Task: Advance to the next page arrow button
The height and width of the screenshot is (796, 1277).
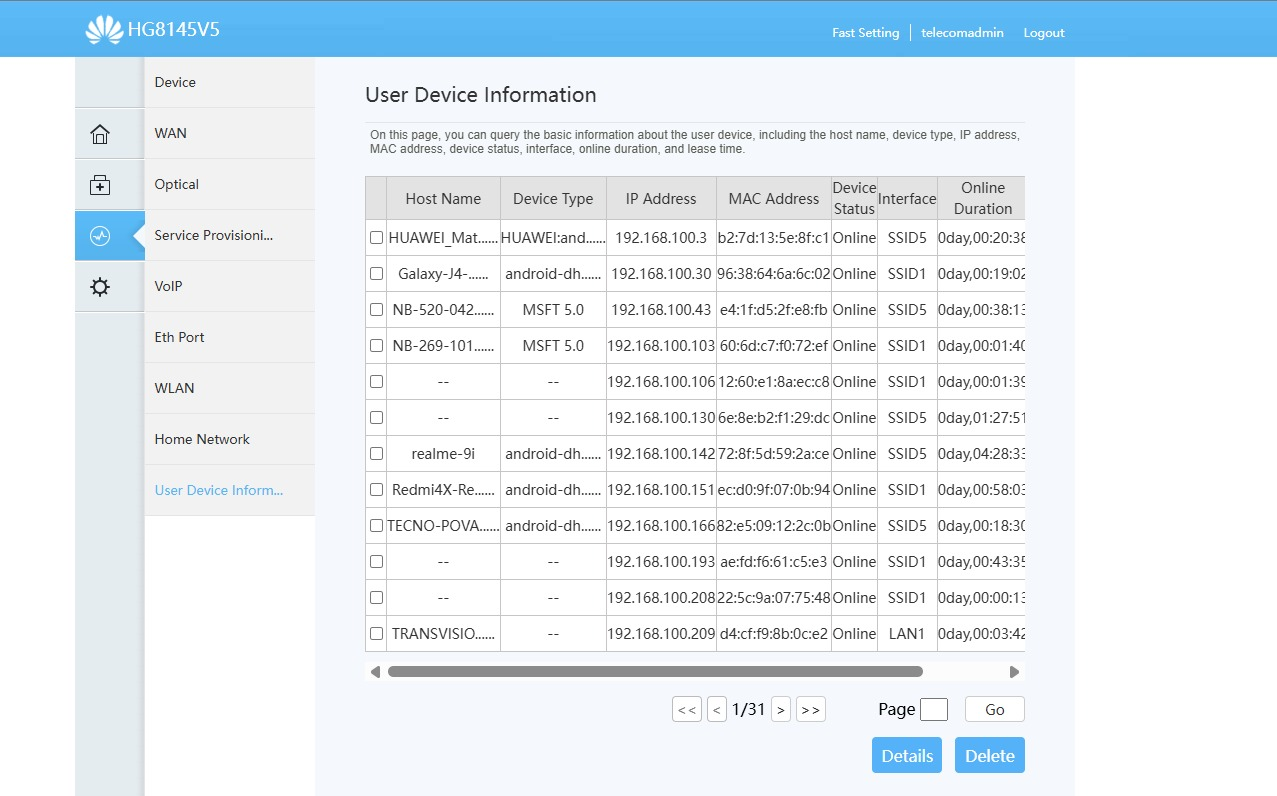Action: point(781,710)
